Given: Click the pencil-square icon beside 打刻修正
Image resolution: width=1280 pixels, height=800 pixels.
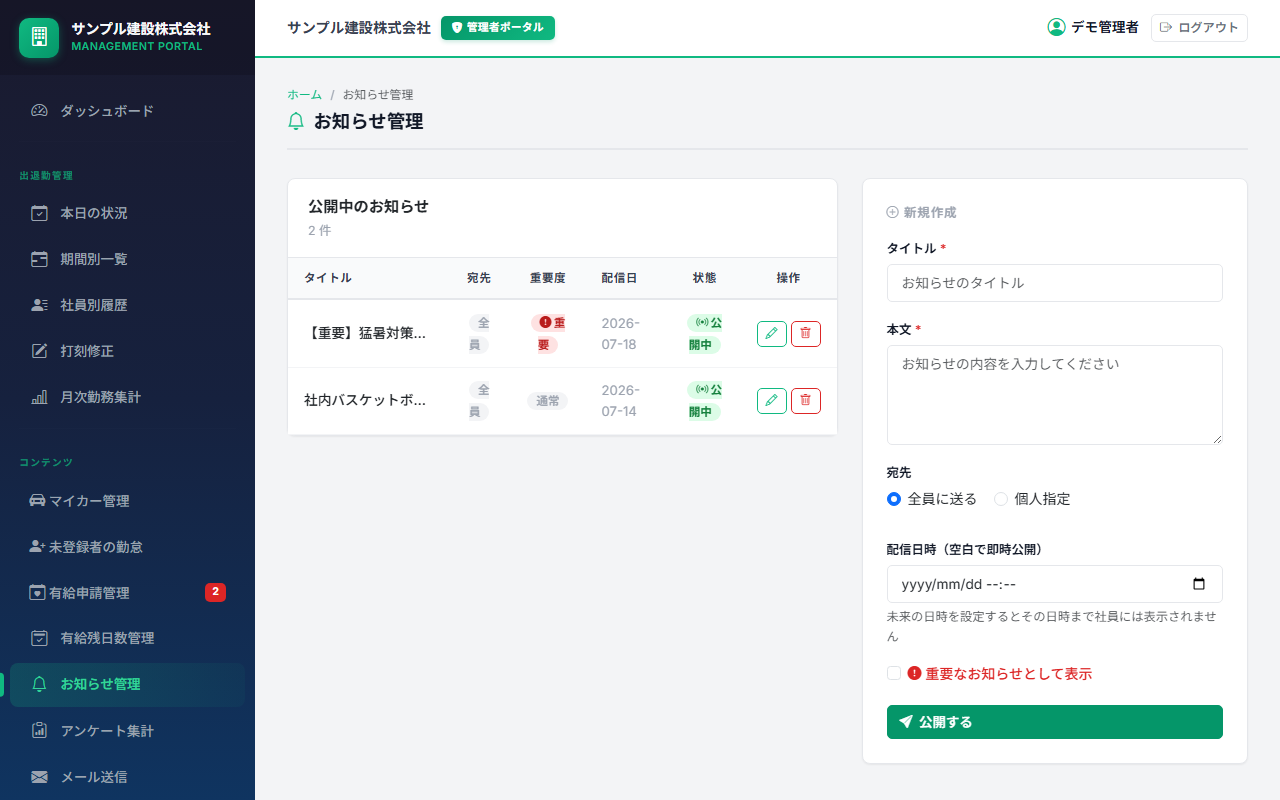Looking at the screenshot, I should 39,351.
